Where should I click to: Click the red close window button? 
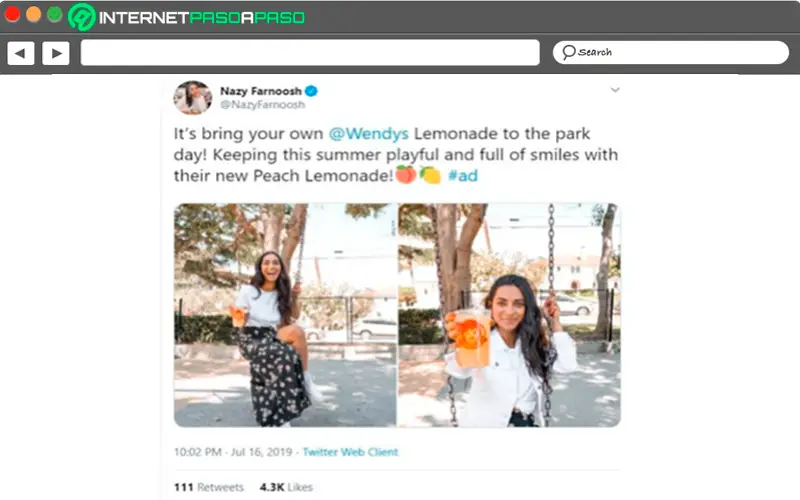[13, 15]
